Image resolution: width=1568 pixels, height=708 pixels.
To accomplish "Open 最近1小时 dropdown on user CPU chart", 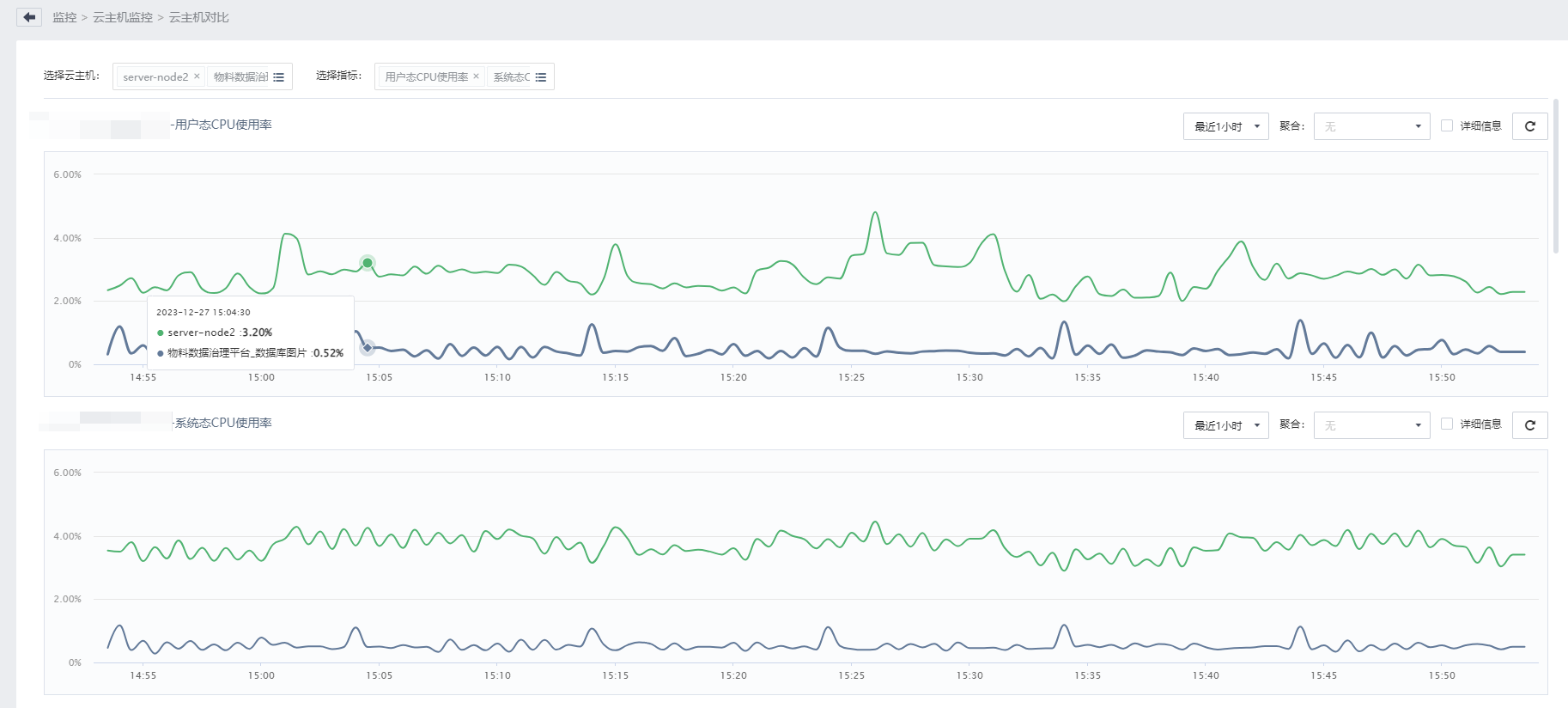I will pos(1225,126).
